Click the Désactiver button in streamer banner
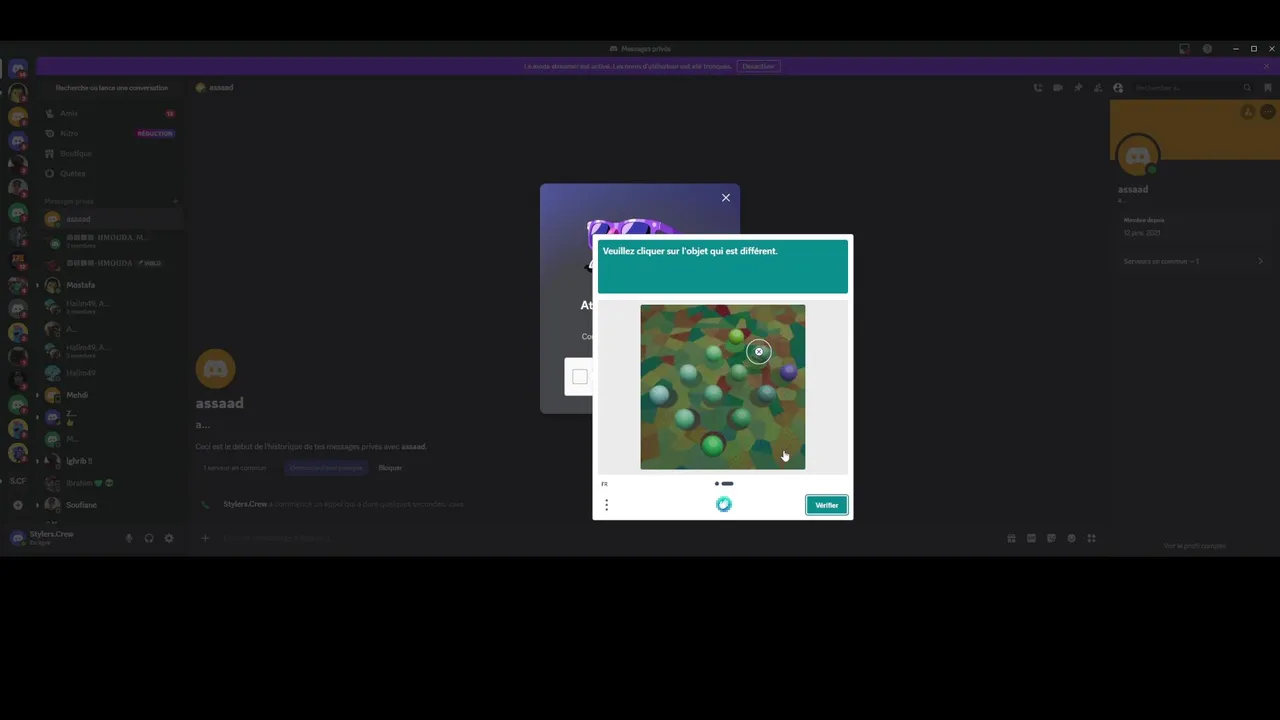 (758, 66)
